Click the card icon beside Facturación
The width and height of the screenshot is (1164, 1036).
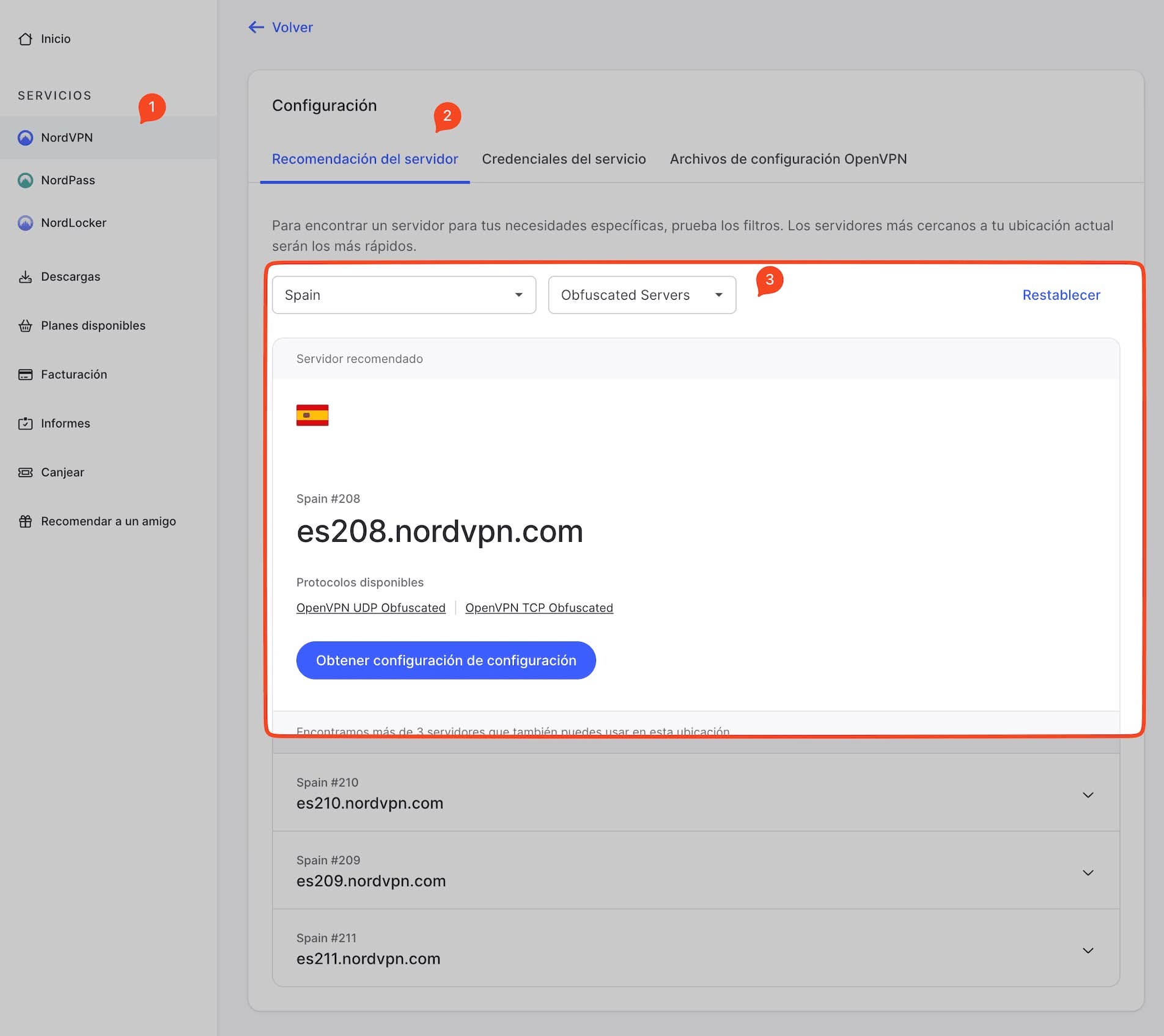[x=25, y=375]
